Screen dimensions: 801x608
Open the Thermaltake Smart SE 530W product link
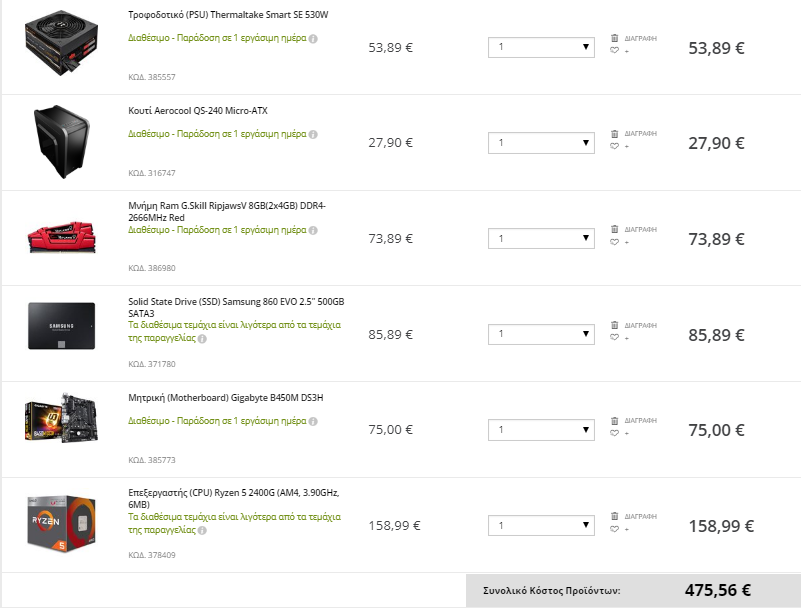coord(228,15)
